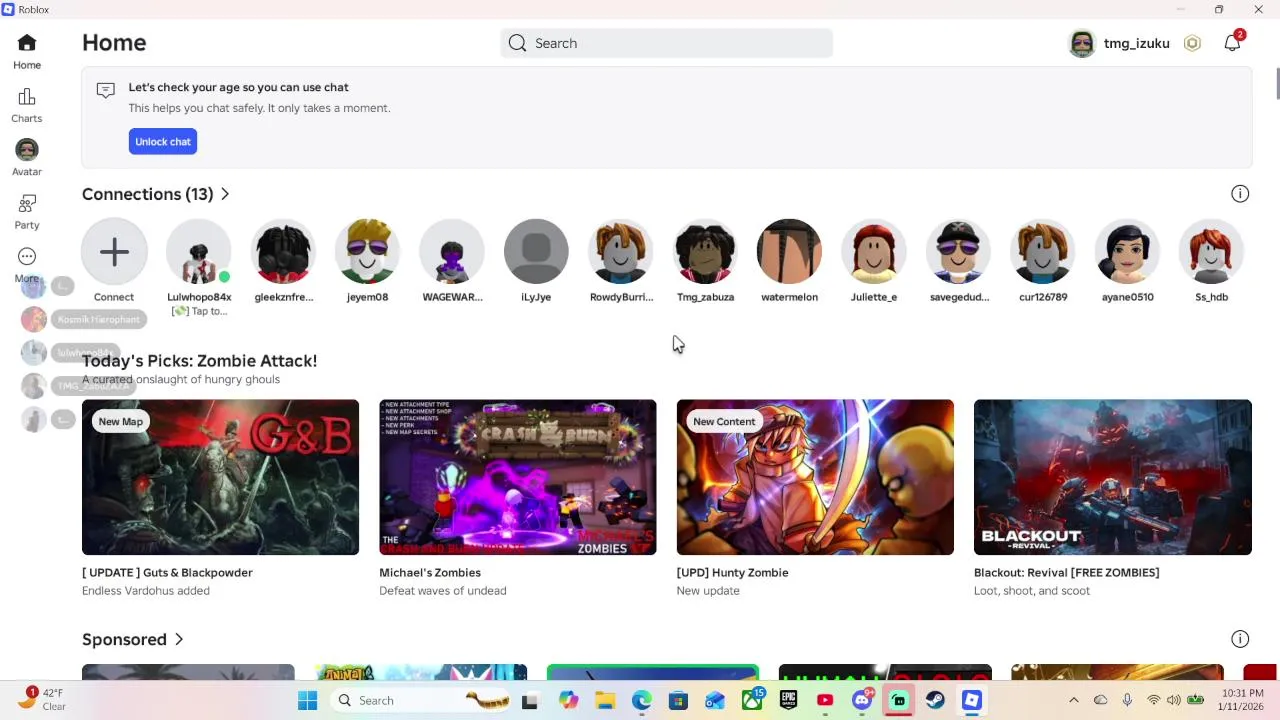Viewport: 1280px width, 720px height.
Task: Open YouTube app from the taskbar
Action: pos(825,701)
